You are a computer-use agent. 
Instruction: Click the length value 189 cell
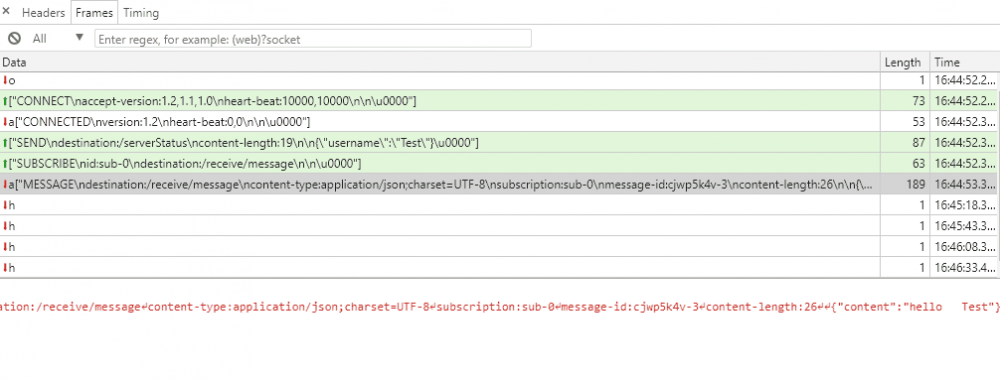[x=905, y=184]
